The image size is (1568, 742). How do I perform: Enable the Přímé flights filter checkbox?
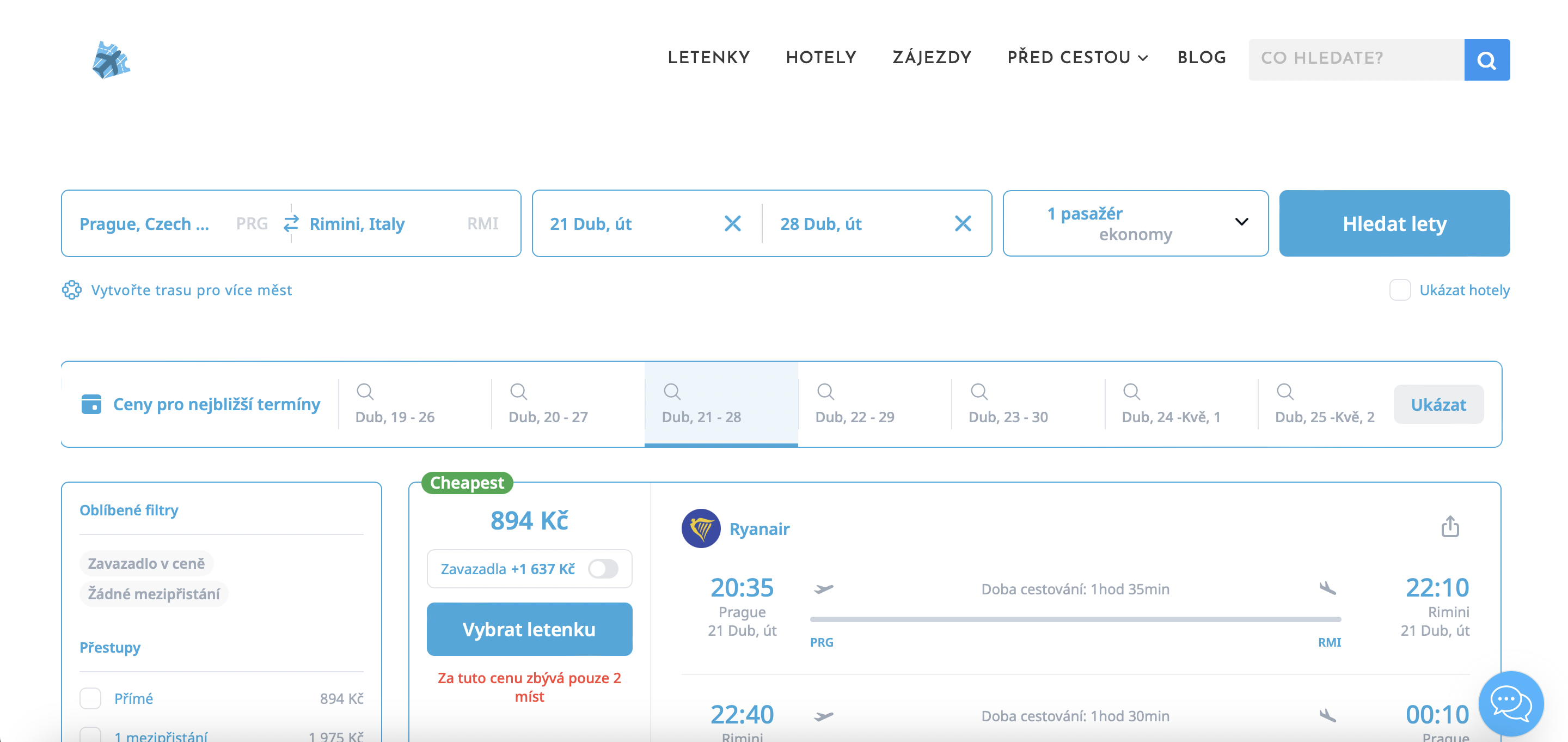point(91,698)
